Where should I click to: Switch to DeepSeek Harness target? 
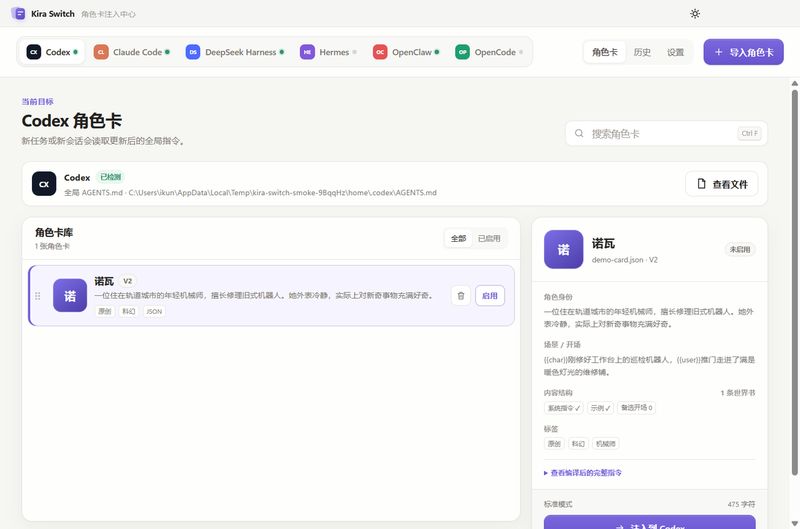(x=235, y=52)
